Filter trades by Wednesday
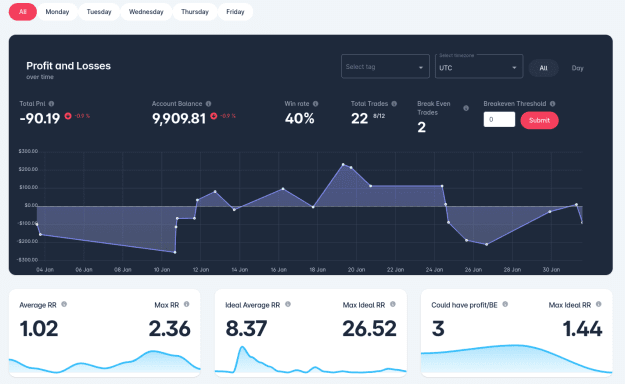The width and height of the screenshot is (625, 384). (x=146, y=12)
